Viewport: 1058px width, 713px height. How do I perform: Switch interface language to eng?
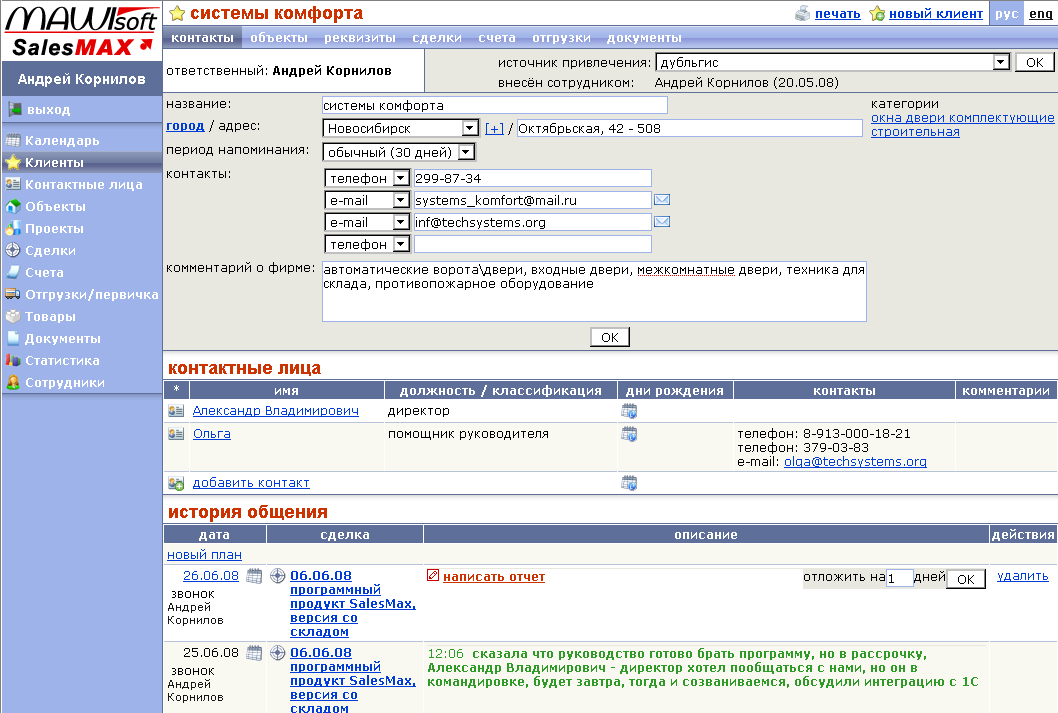click(x=1040, y=13)
